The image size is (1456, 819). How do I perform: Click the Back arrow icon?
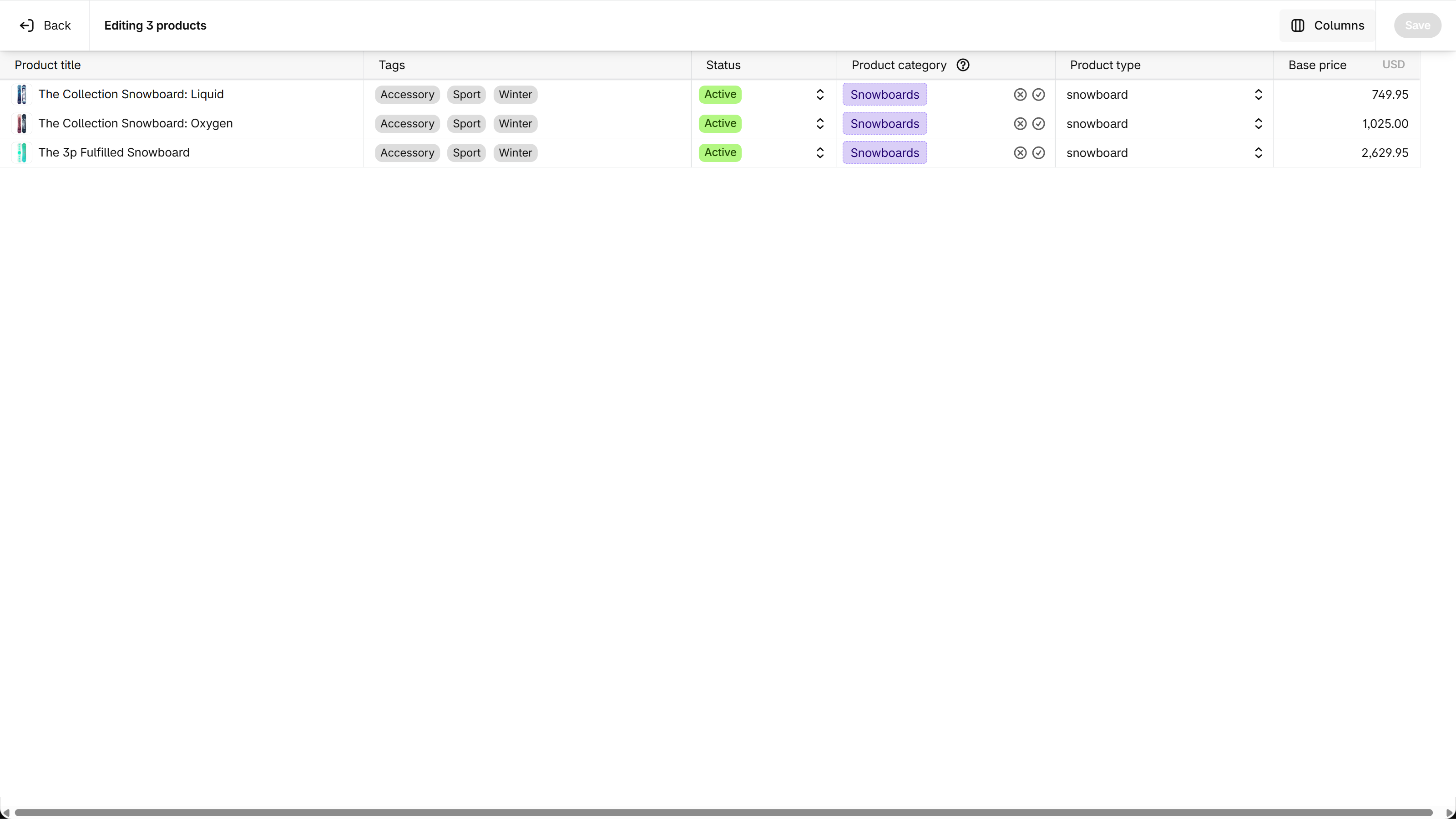[x=26, y=25]
